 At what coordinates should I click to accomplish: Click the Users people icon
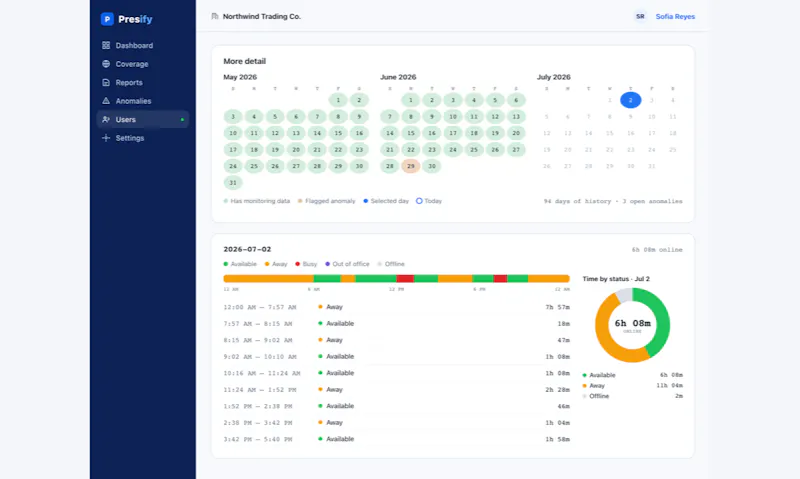tap(106, 119)
